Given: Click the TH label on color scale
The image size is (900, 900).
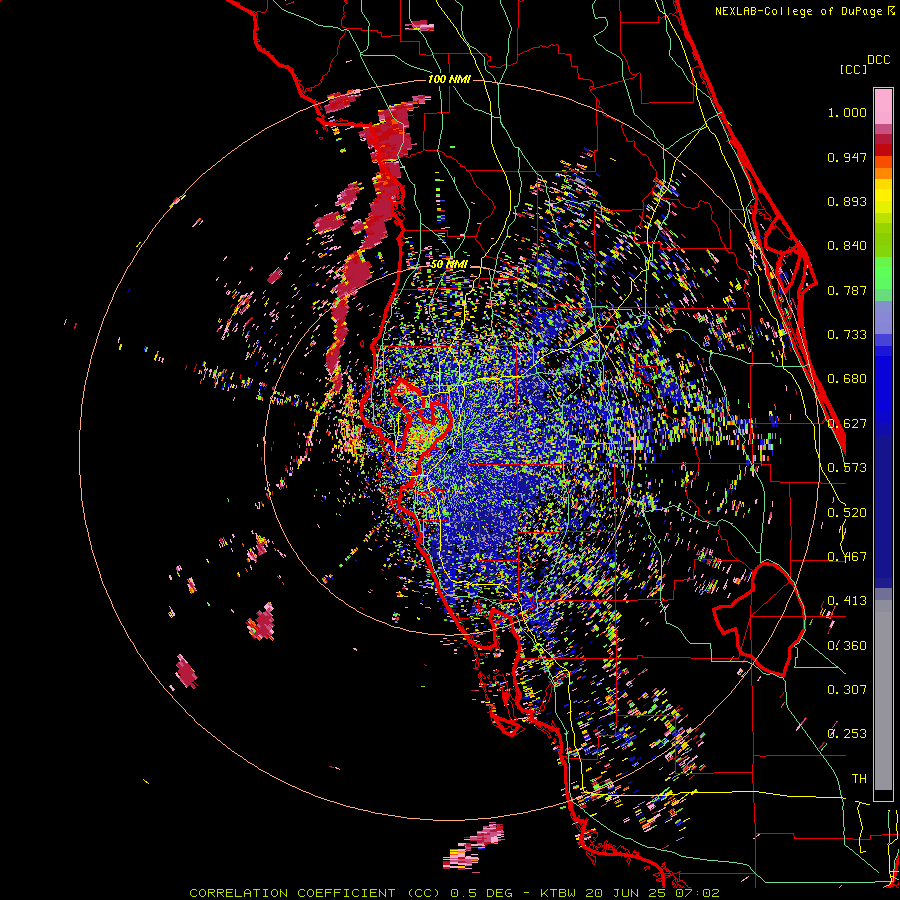Looking at the screenshot, I should click(x=859, y=779).
